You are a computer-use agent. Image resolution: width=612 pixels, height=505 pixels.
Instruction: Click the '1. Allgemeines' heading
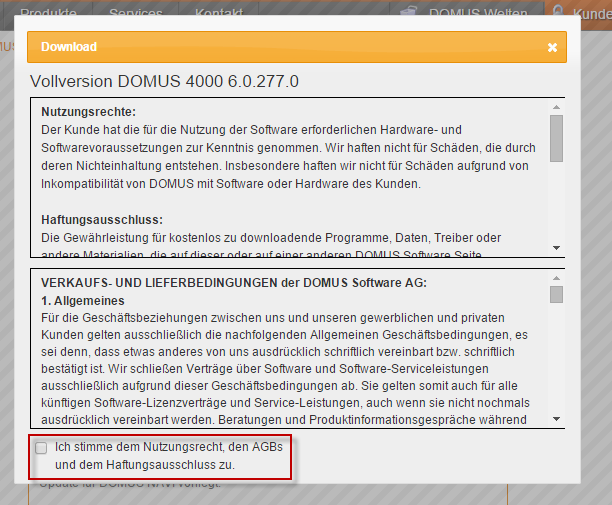[x=83, y=301]
